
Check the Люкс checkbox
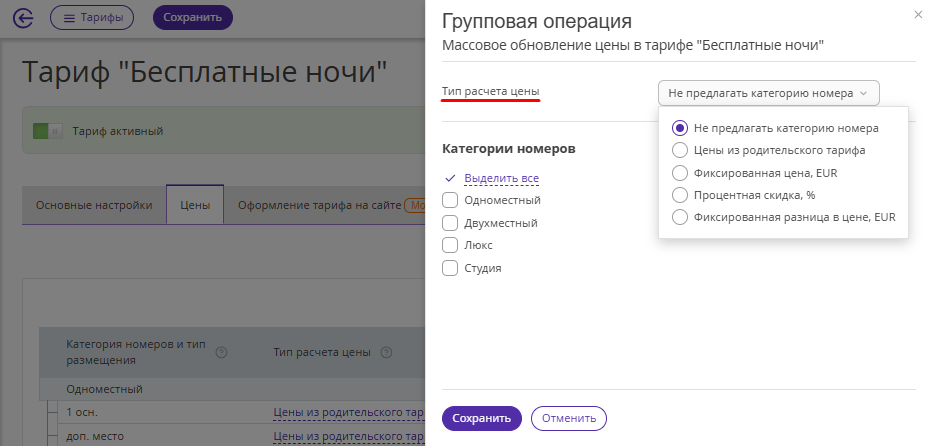coord(450,245)
